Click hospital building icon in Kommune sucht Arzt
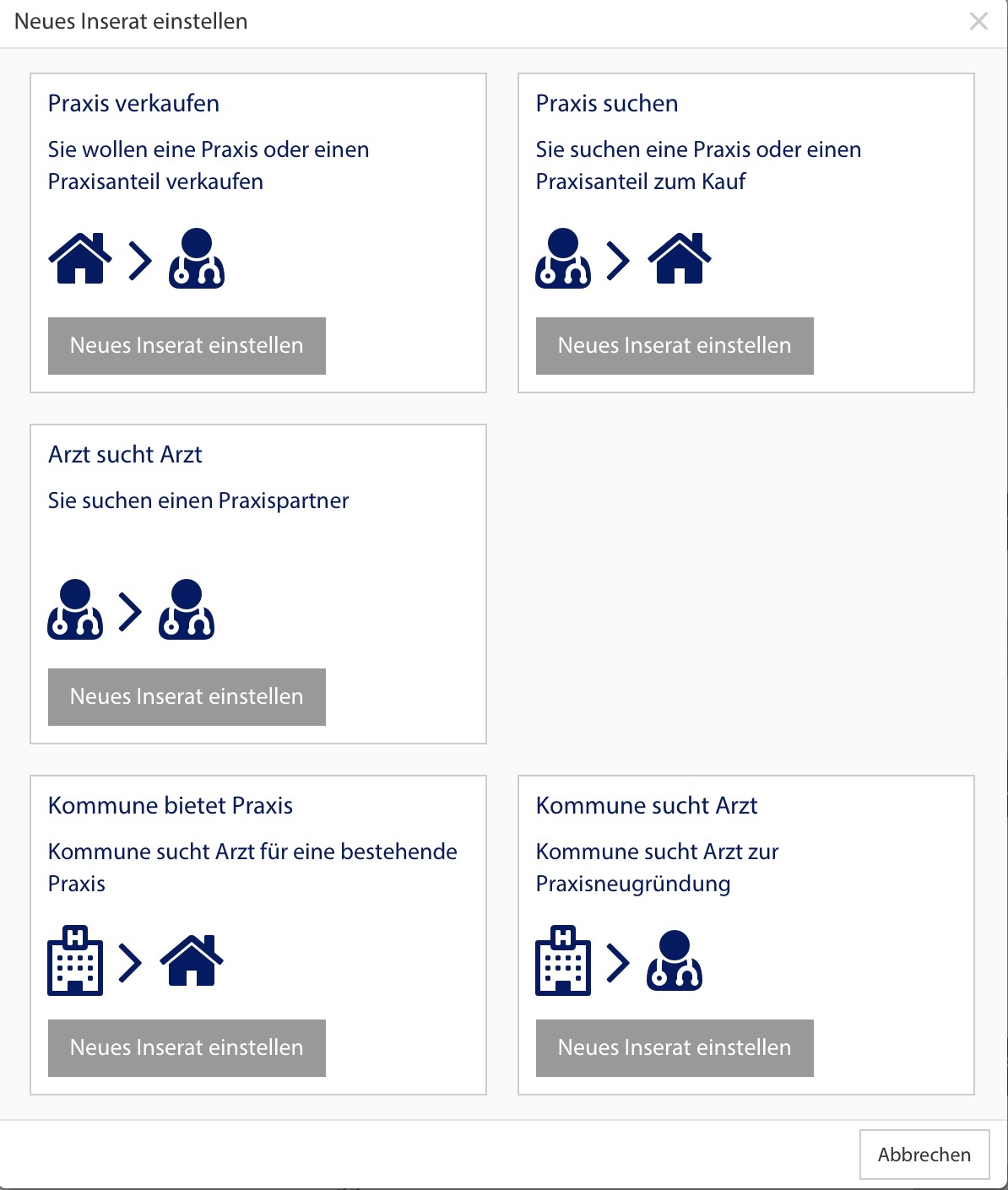The image size is (1008, 1190). [x=563, y=961]
